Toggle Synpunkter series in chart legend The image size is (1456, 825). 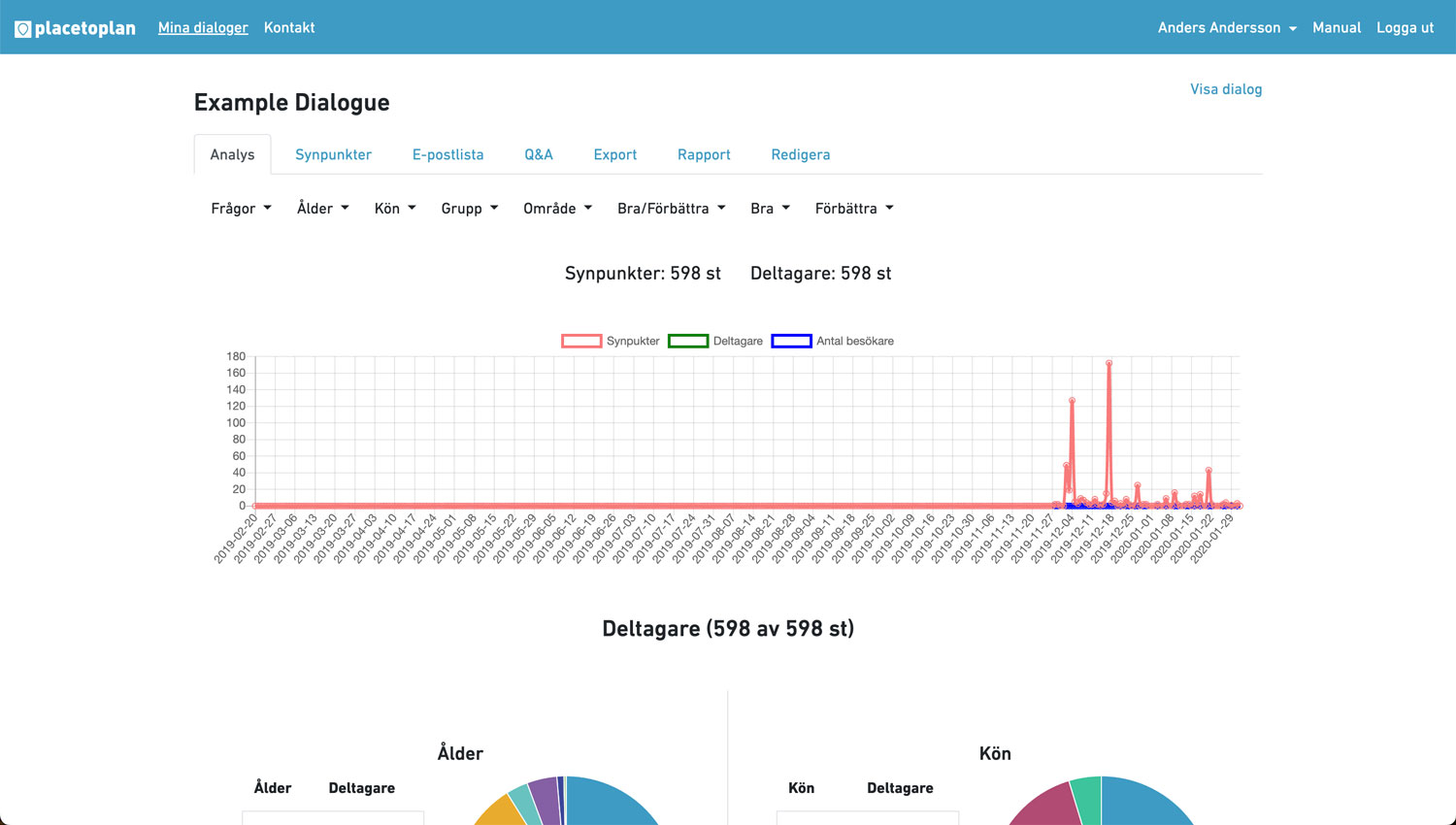(611, 341)
